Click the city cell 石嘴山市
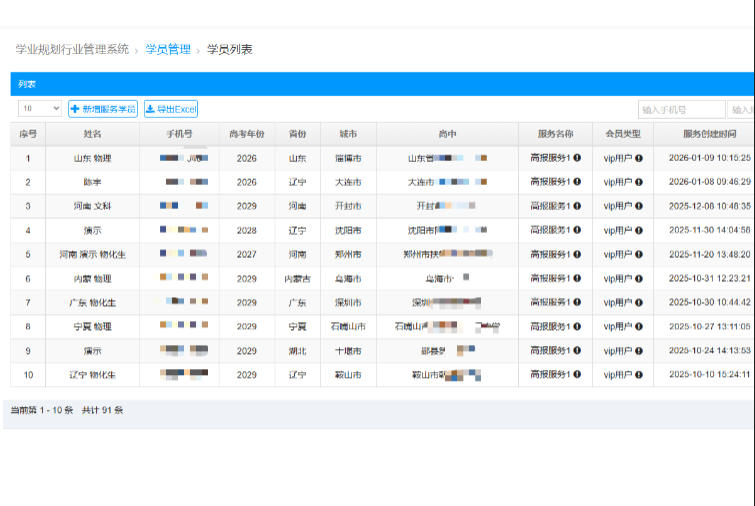This screenshot has height=506, width=755. (x=348, y=326)
